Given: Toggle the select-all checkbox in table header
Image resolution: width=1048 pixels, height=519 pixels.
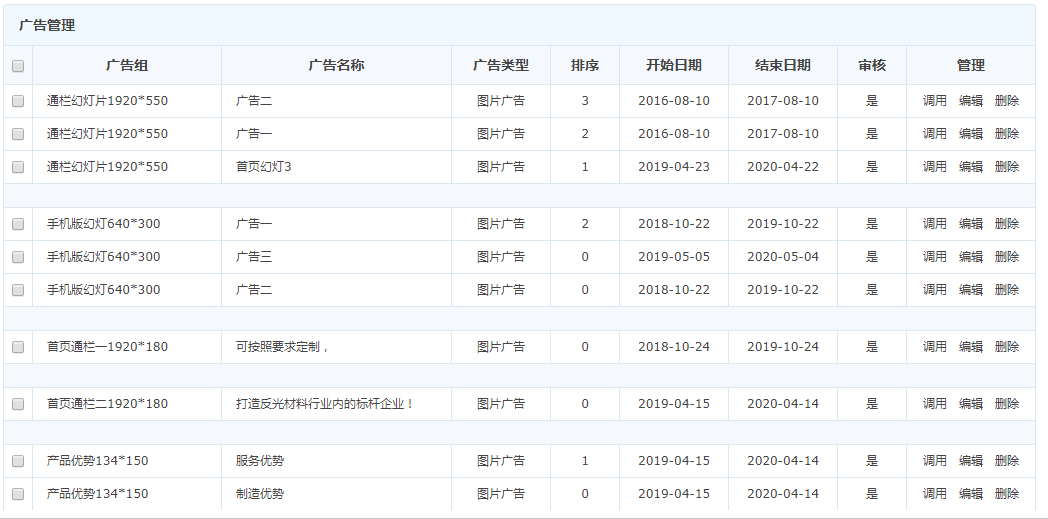Looking at the screenshot, I should pyautogui.click(x=18, y=66).
